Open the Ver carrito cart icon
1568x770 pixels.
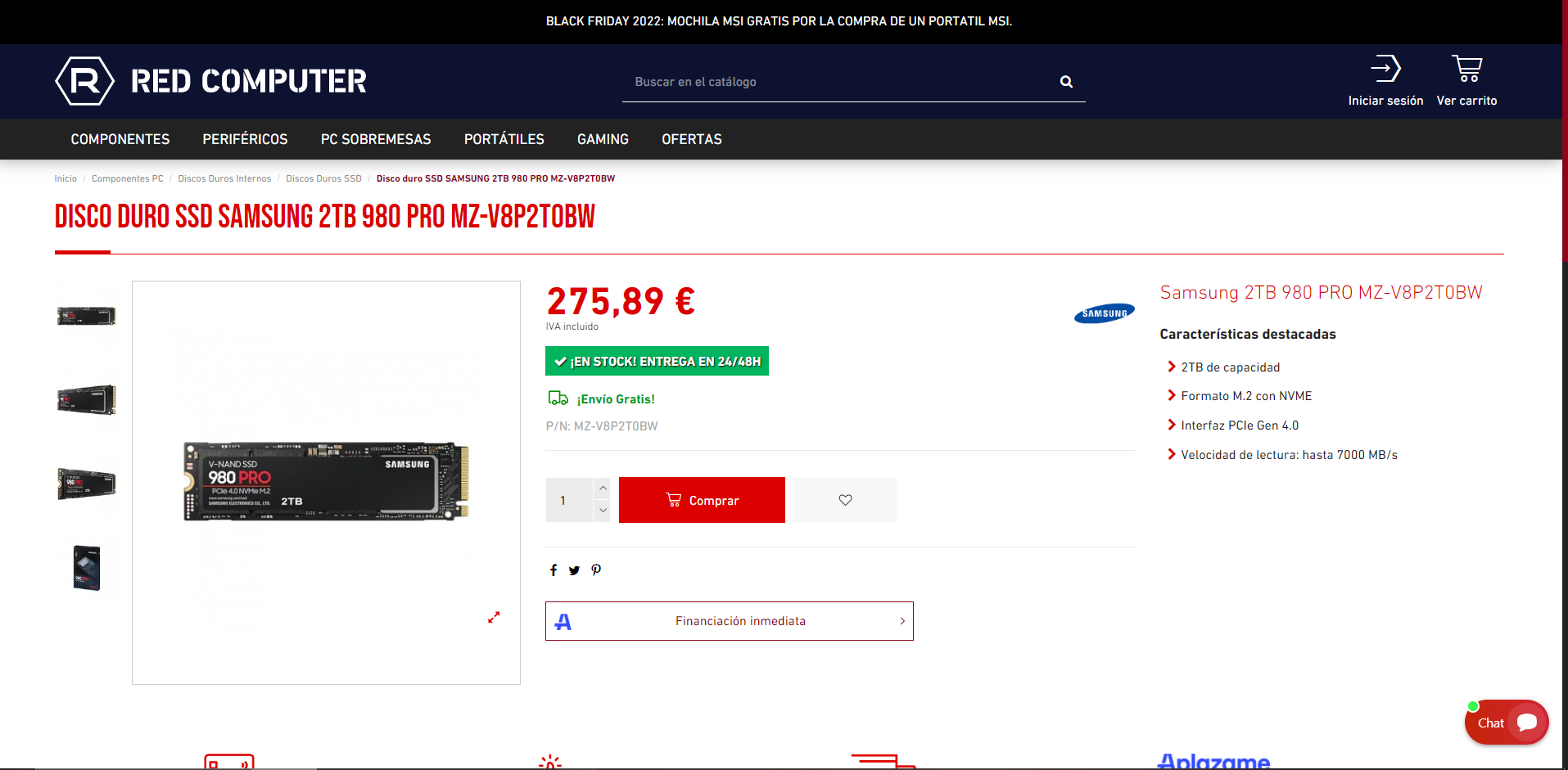[1466, 69]
